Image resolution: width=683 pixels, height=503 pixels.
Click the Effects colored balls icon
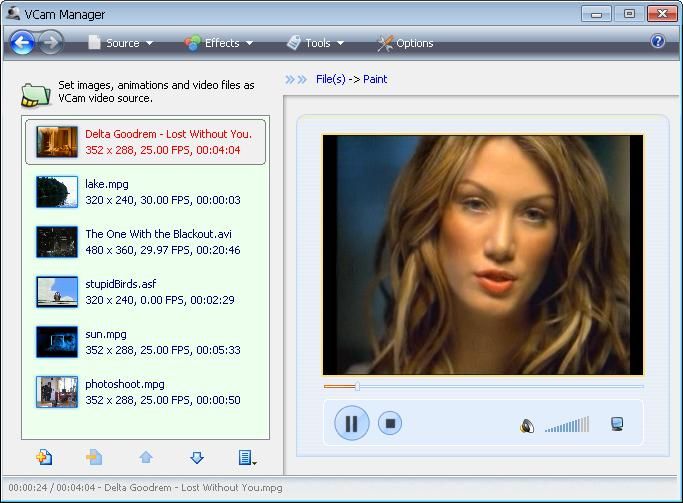coord(192,43)
